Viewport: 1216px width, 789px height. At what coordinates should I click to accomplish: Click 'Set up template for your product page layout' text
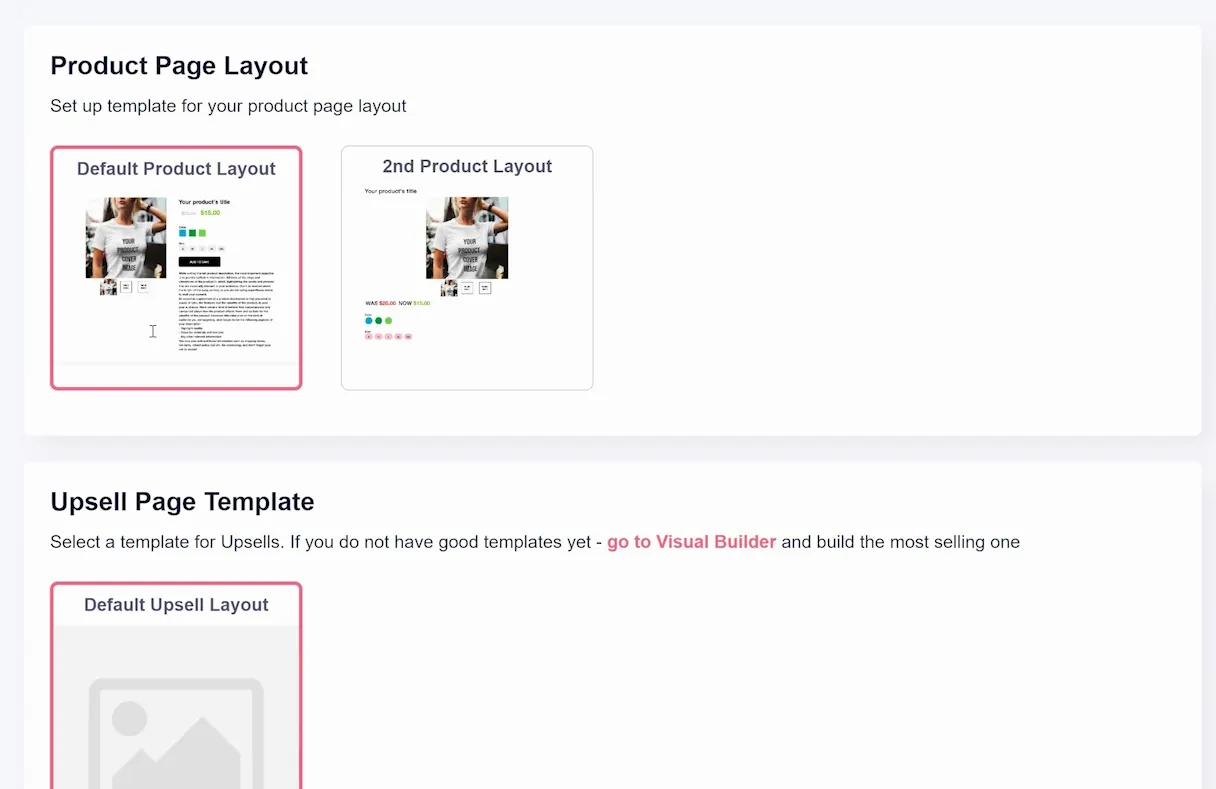tap(228, 106)
